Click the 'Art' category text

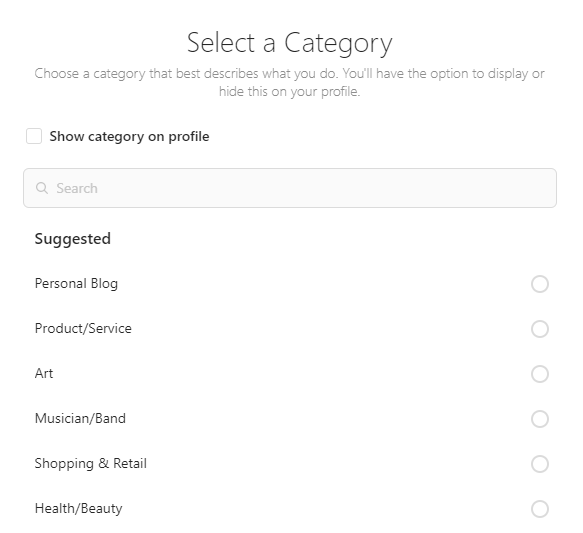(x=44, y=373)
